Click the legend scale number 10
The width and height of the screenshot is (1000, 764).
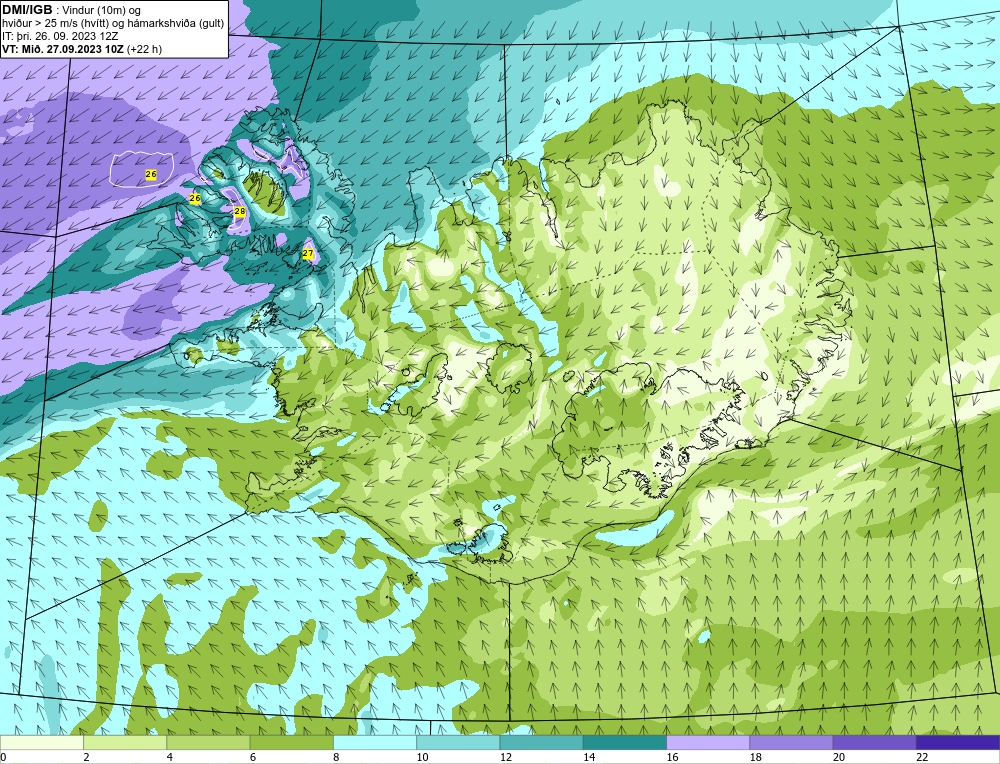(422, 757)
